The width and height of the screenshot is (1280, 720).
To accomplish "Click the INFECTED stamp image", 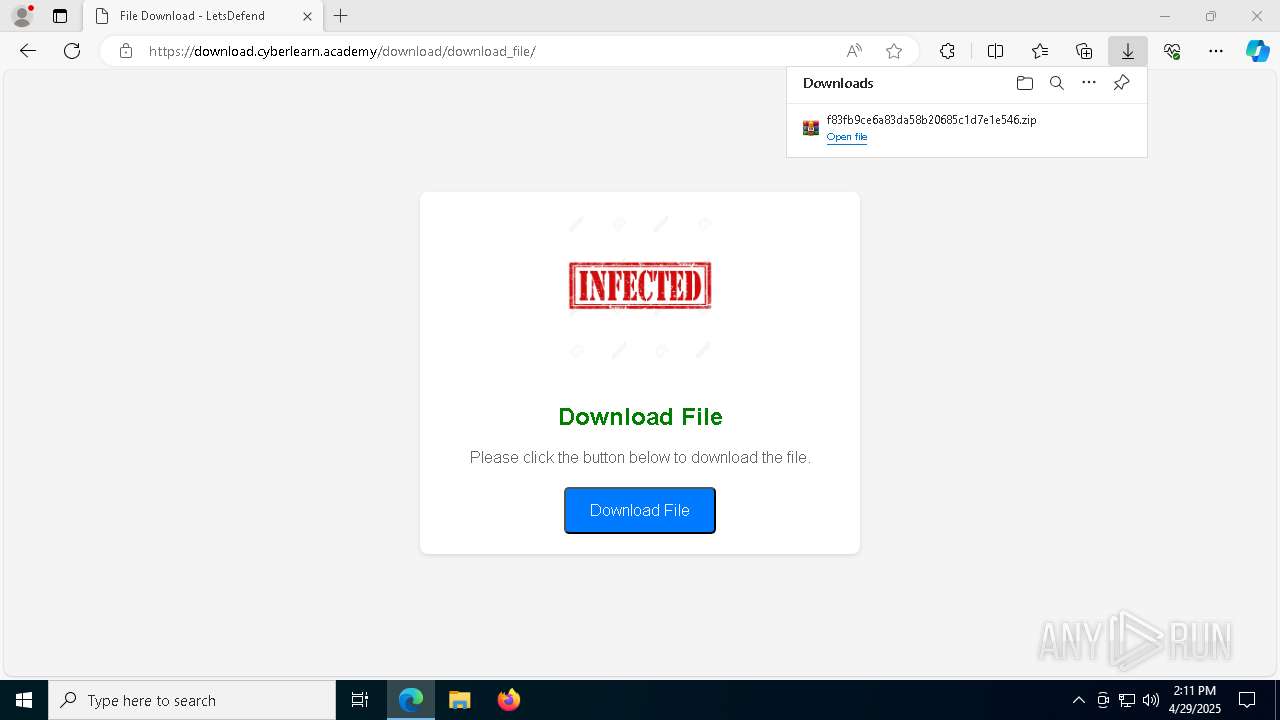I will (x=640, y=286).
